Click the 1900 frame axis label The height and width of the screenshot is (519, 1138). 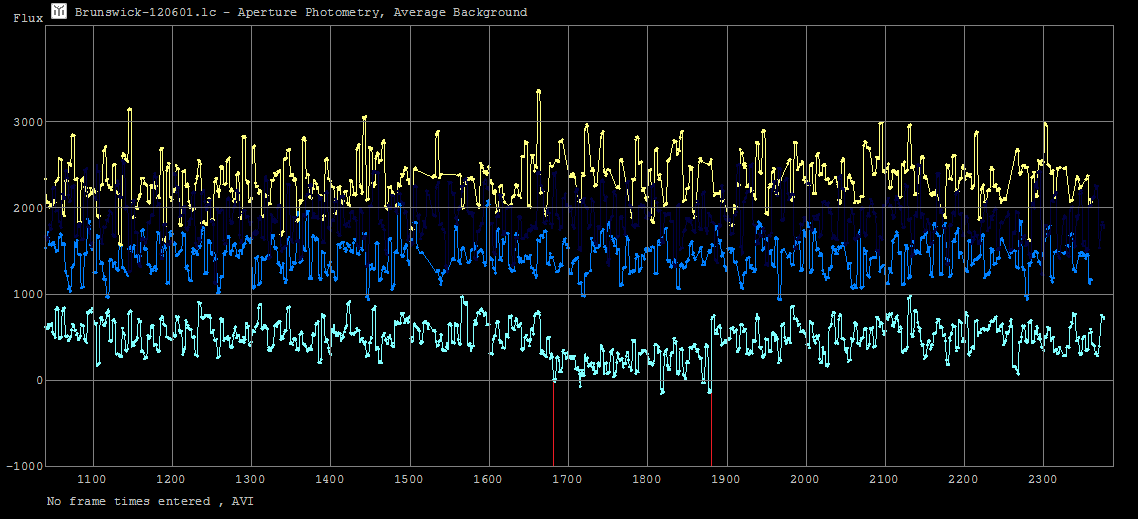[x=726, y=479]
